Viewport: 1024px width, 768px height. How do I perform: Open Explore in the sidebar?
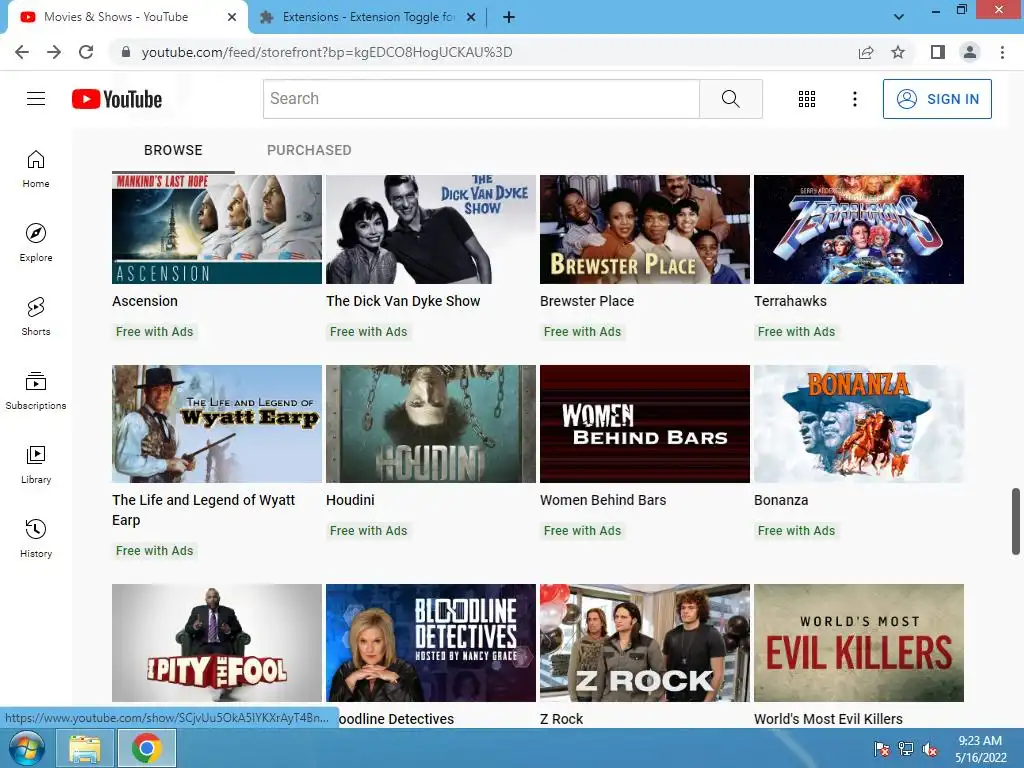tap(36, 242)
